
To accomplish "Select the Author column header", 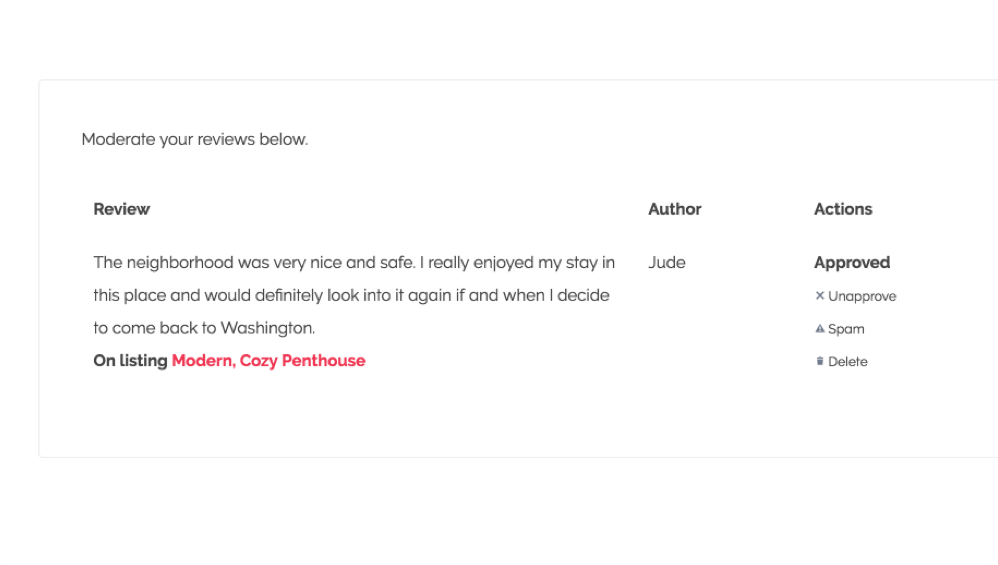I will (675, 209).
